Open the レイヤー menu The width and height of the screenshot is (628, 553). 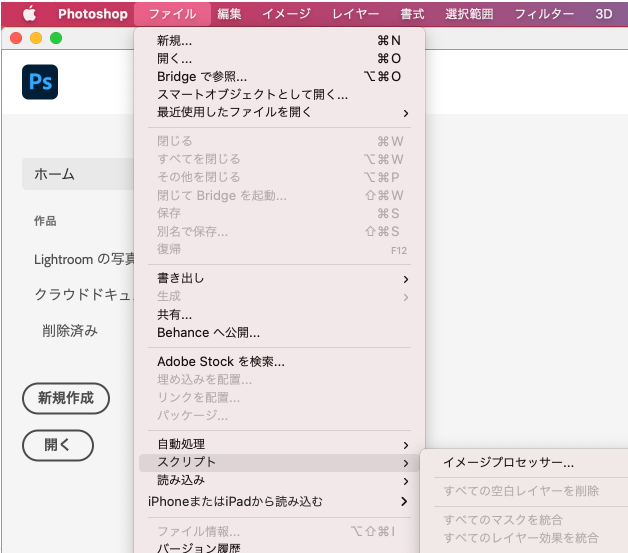[x=356, y=14]
